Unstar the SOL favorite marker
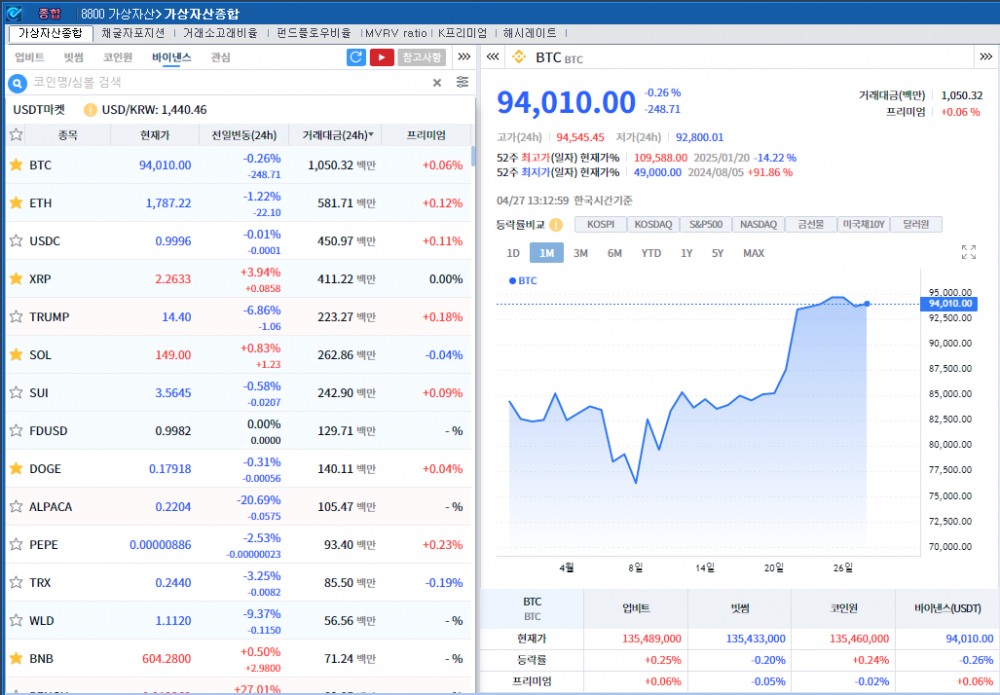Screen dimensions: 1000x695 18,355
